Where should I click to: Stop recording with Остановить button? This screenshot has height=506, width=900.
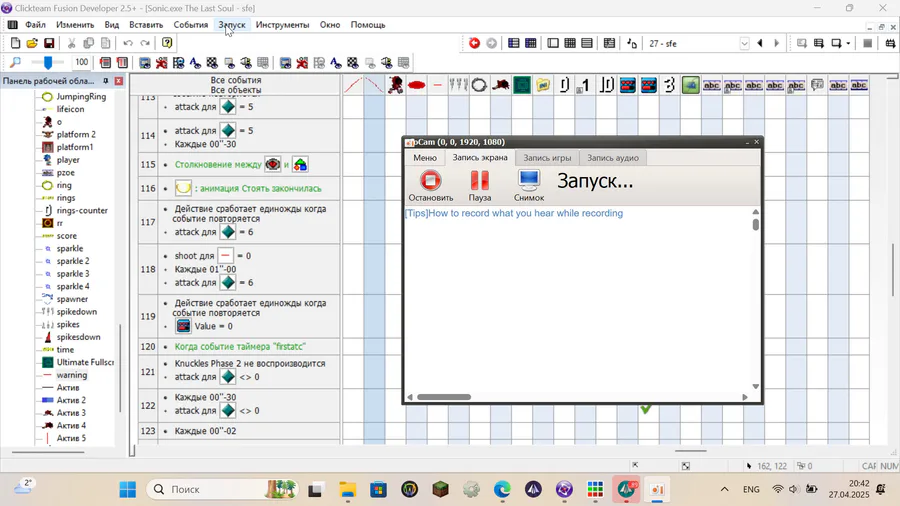click(x=430, y=186)
